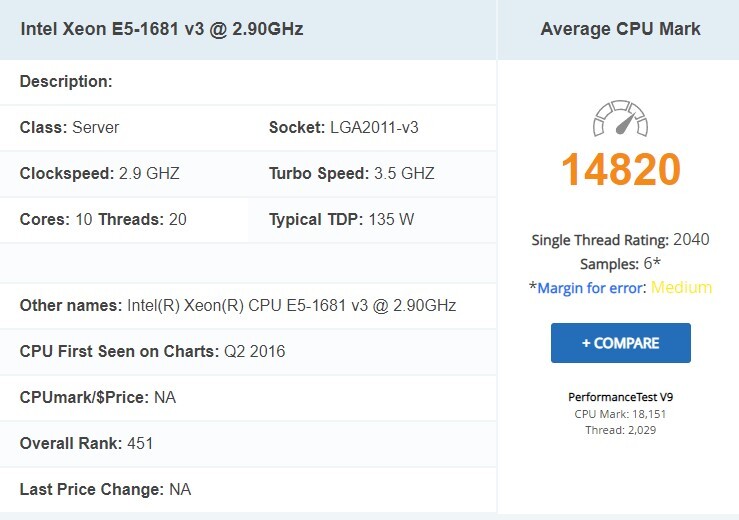Click the Clockspeed 2.9 GHZ entry

[x=99, y=173]
